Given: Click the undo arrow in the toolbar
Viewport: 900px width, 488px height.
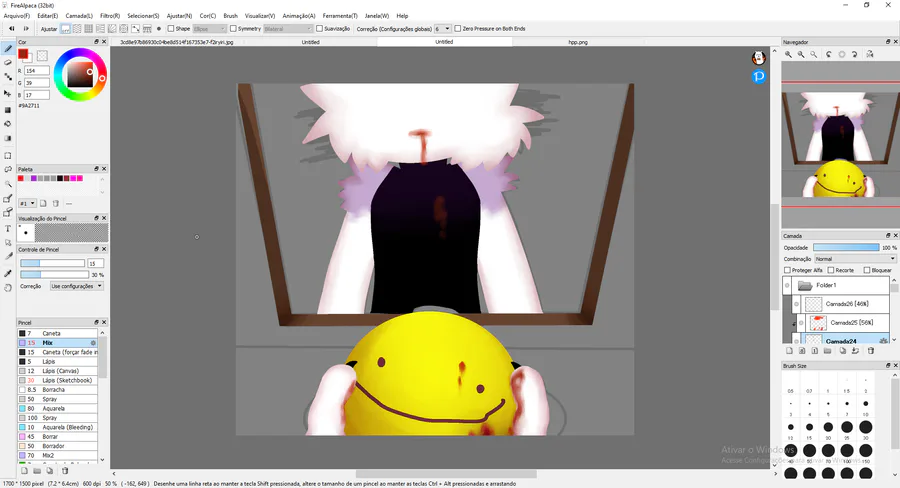Looking at the screenshot, I should tap(11, 29).
